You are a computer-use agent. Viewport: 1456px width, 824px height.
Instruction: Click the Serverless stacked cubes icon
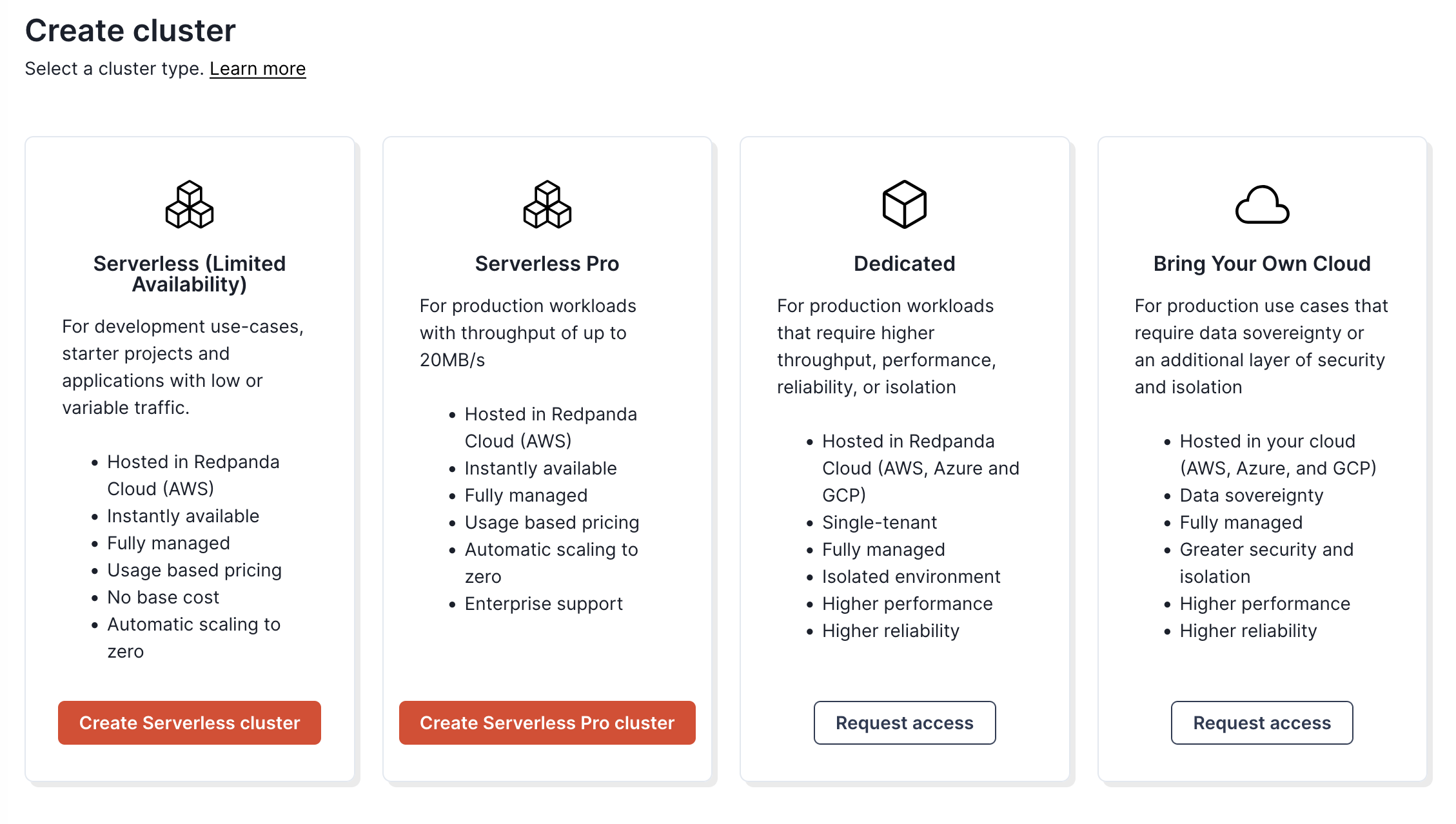pyautogui.click(x=189, y=204)
